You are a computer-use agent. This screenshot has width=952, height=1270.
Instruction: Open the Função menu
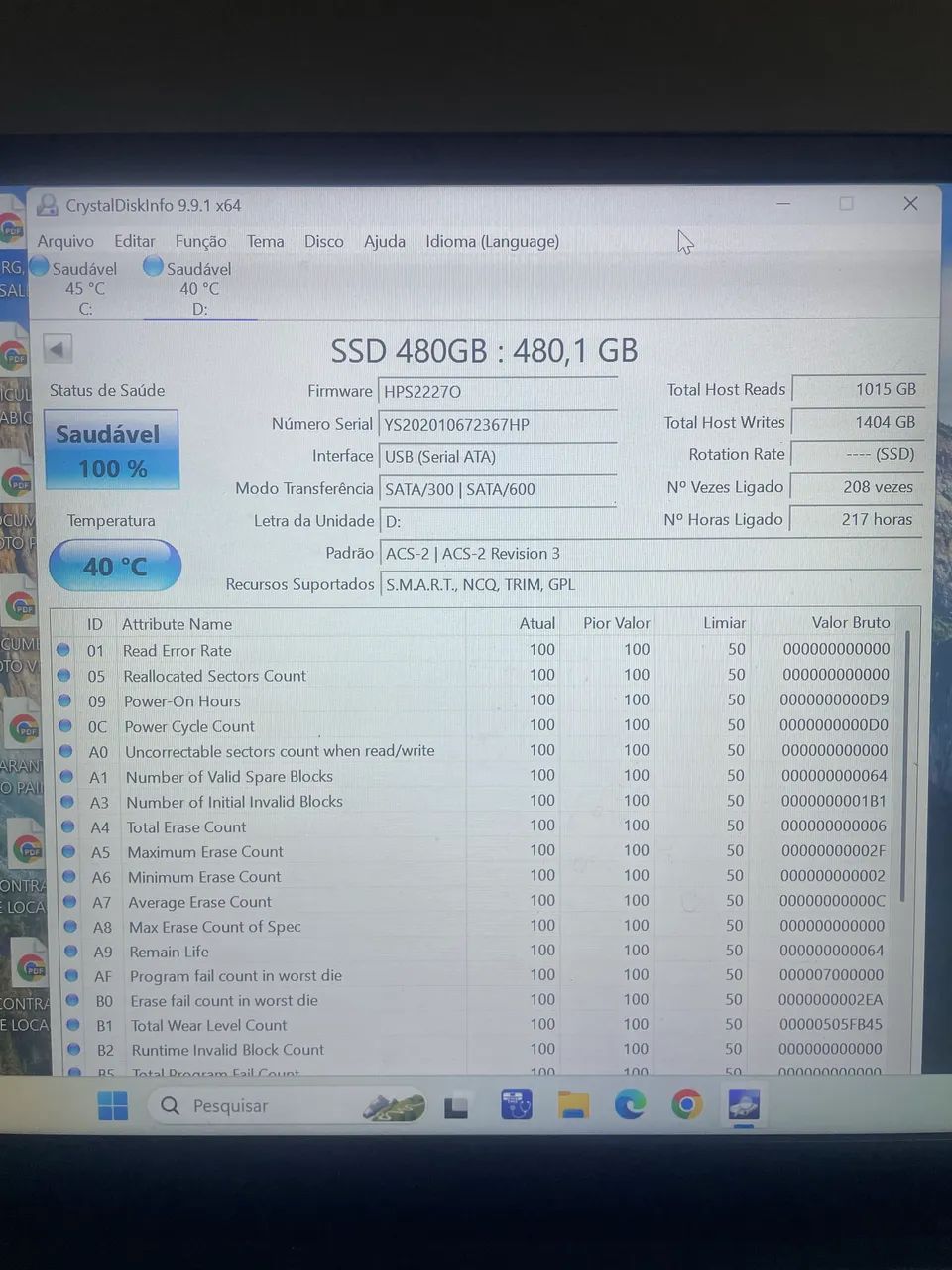[200, 241]
